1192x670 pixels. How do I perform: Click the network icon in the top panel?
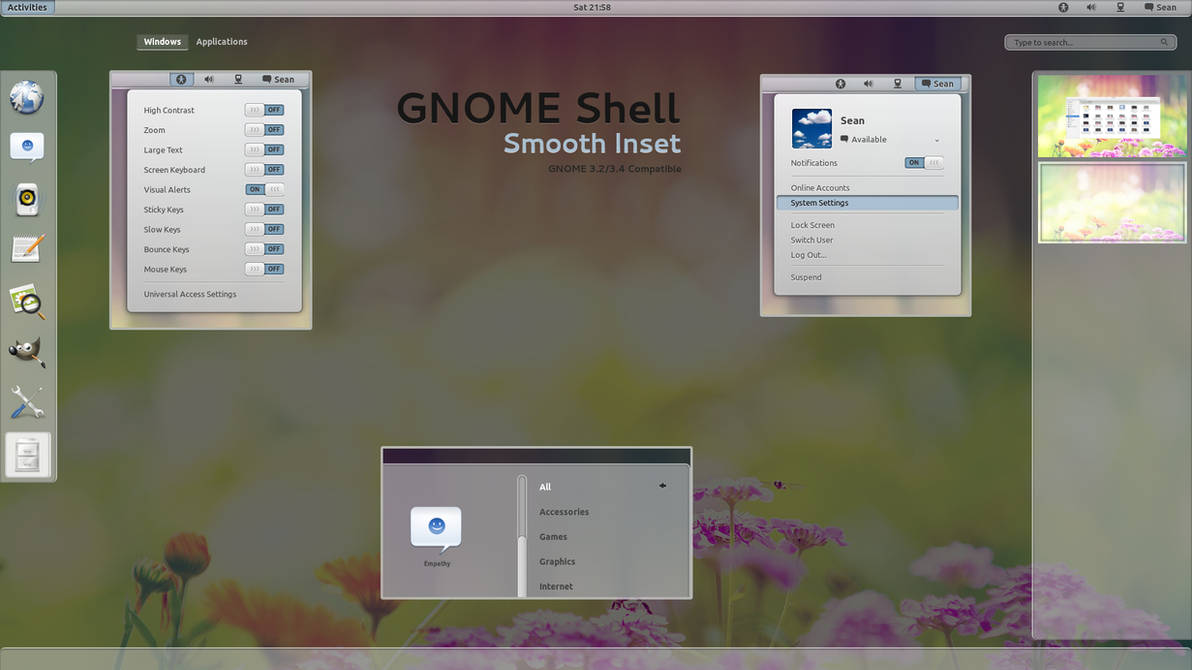click(1120, 8)
